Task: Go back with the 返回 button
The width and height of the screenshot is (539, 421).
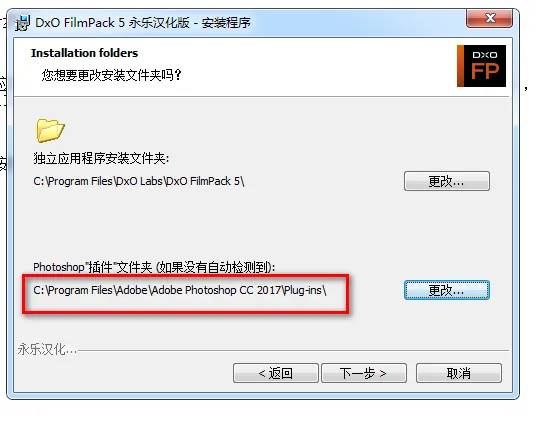Action: pyautogui.click(x=276, y=373)
